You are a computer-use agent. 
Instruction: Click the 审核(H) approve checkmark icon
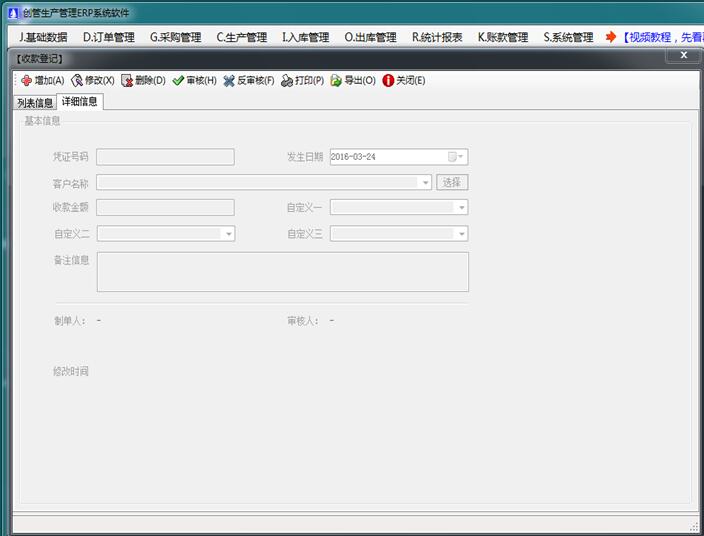(178, 80)
